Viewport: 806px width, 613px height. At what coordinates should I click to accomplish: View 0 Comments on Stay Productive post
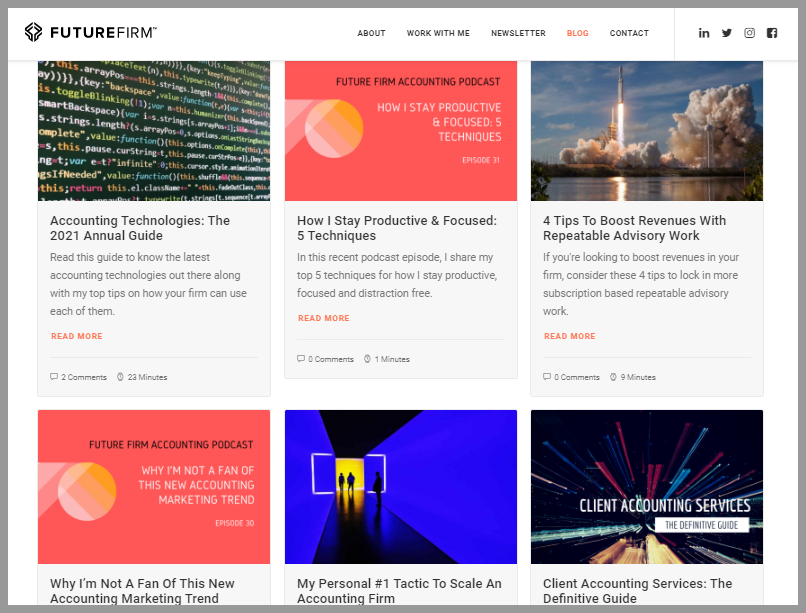pos(331,359)
